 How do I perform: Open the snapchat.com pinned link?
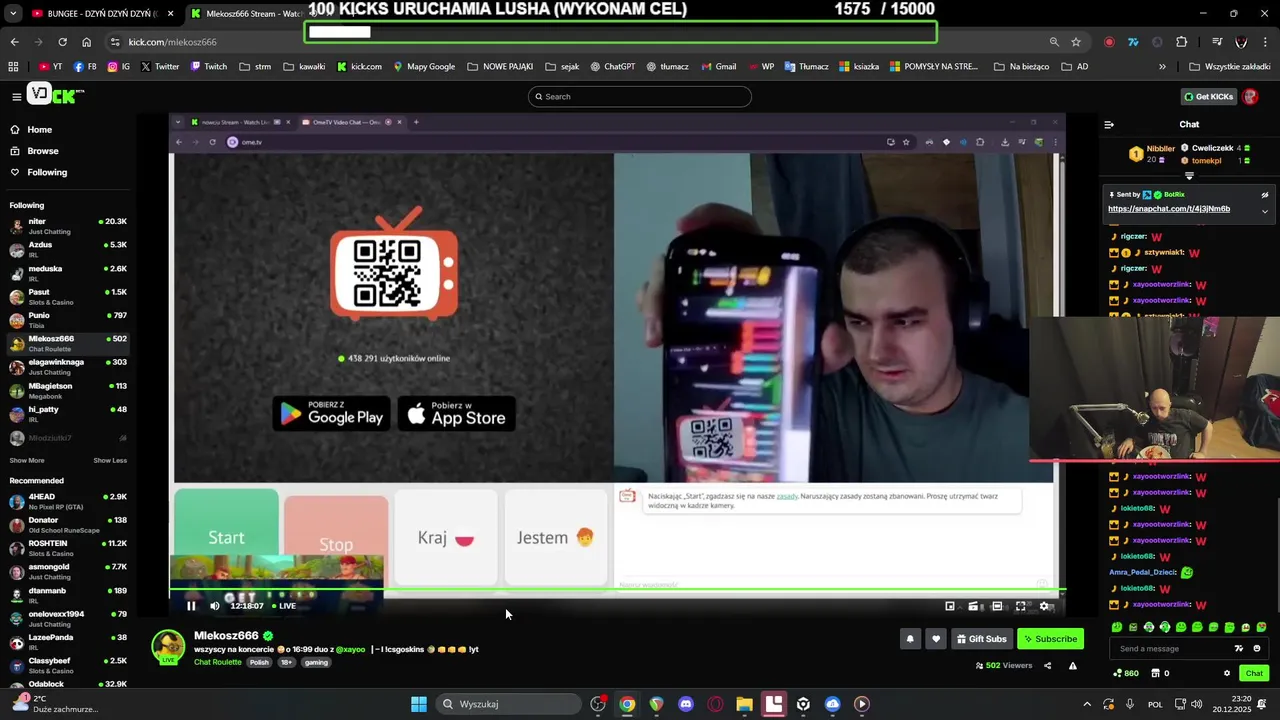pyautogui.click(x=1168, y=209)
